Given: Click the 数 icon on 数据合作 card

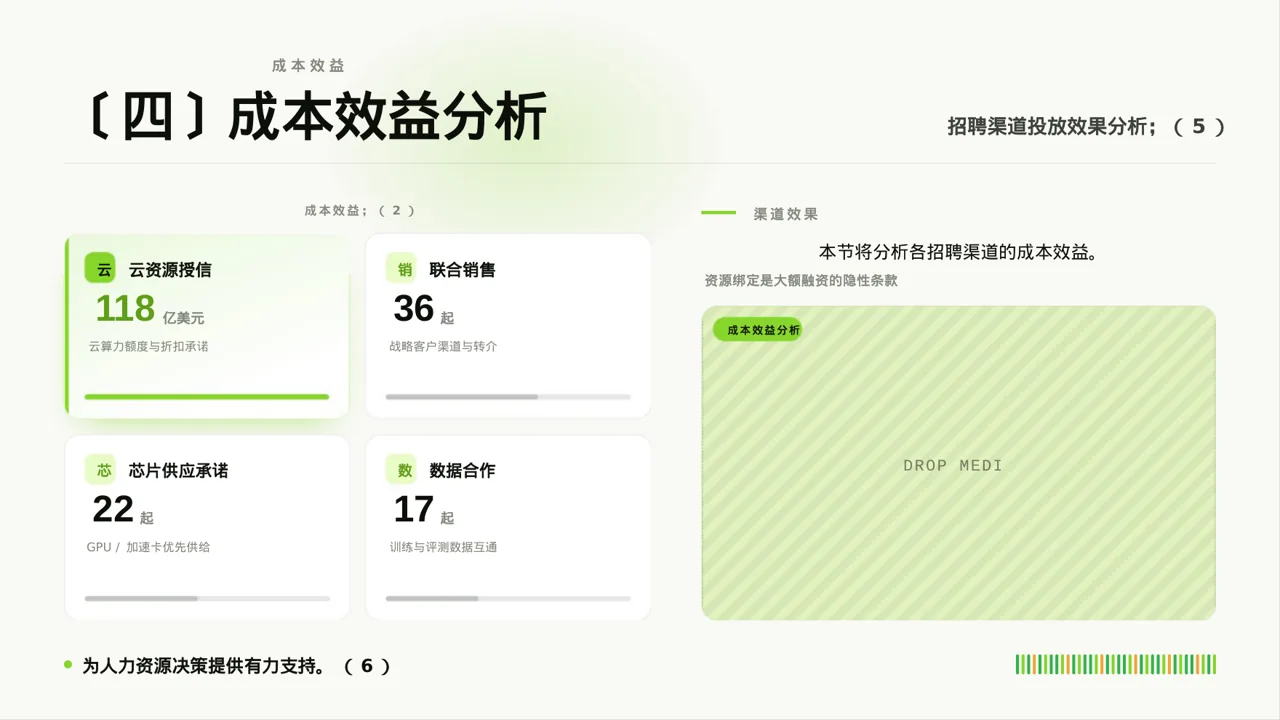Looking at the screenshot, I should [402, 470].
